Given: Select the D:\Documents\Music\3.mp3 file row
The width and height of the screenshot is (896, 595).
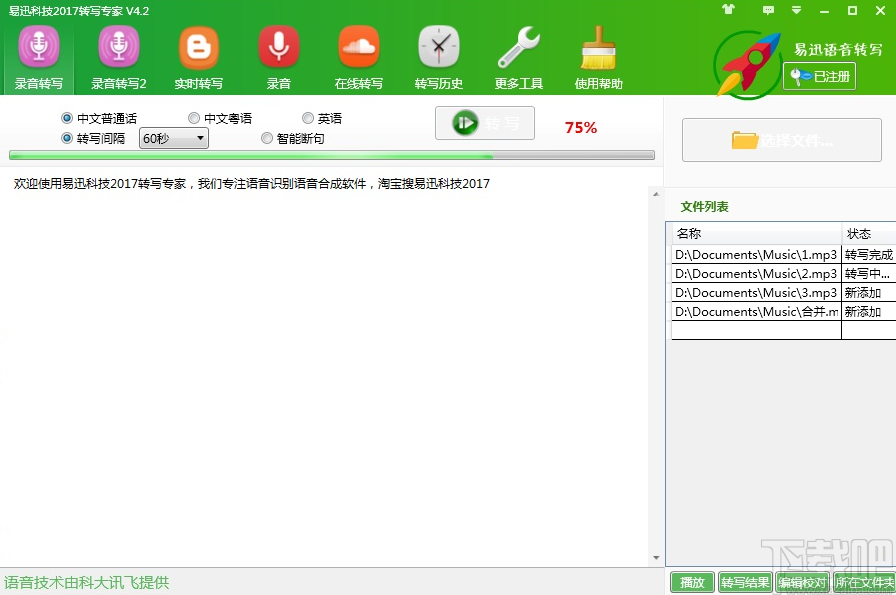Looking at the screenshot, I should (x=756, y=292).
